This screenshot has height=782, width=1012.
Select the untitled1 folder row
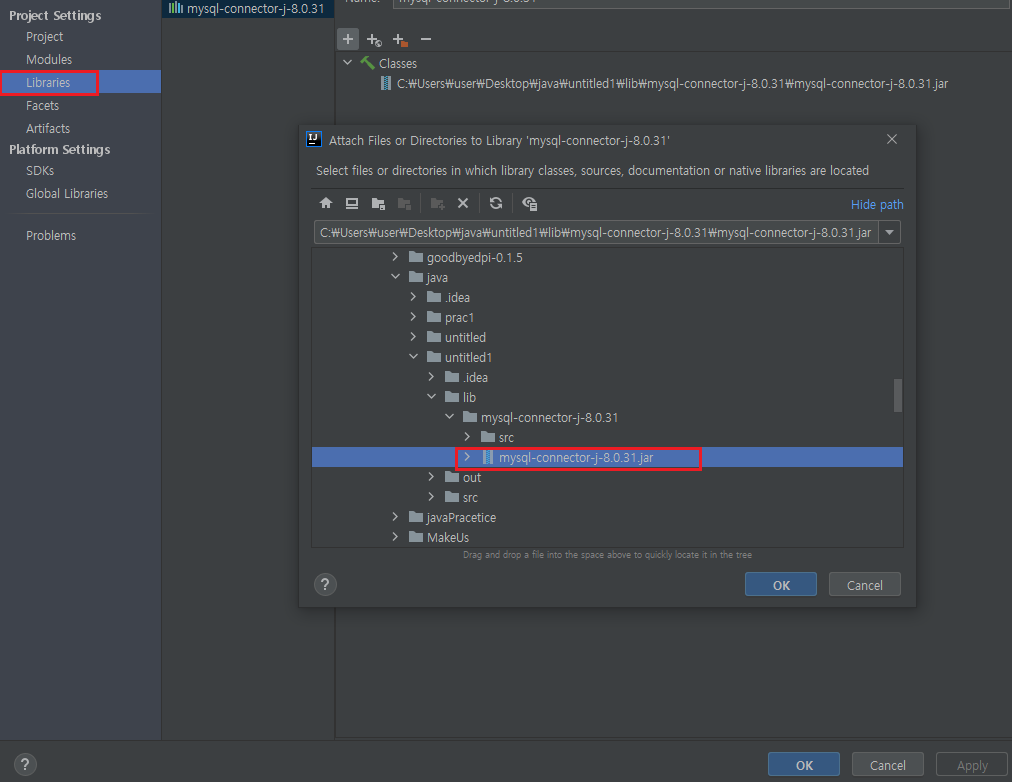(x=607, y=357)
